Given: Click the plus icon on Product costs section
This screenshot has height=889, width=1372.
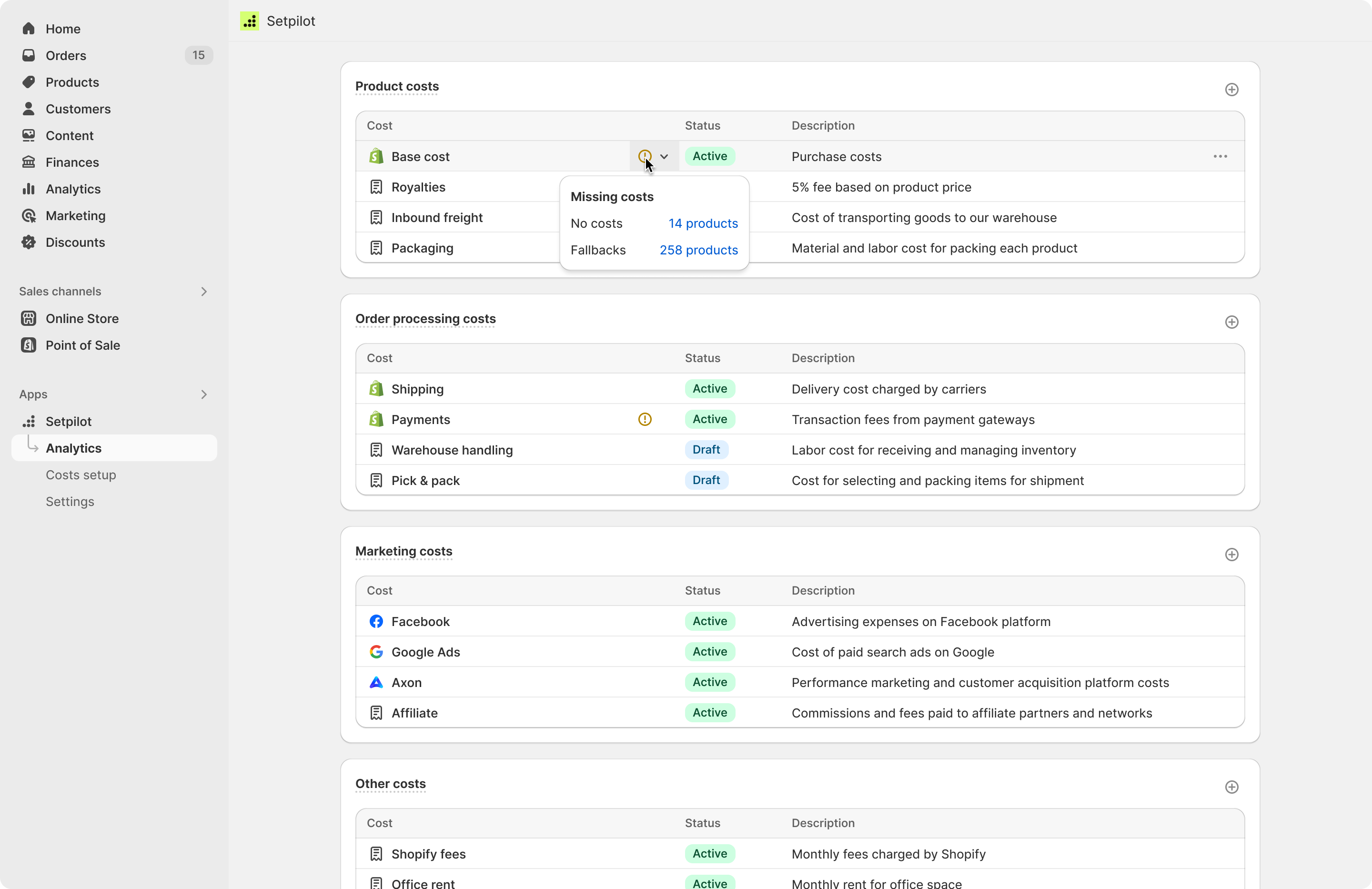Looking at the screenshot, I should (x=1231, y=90).
